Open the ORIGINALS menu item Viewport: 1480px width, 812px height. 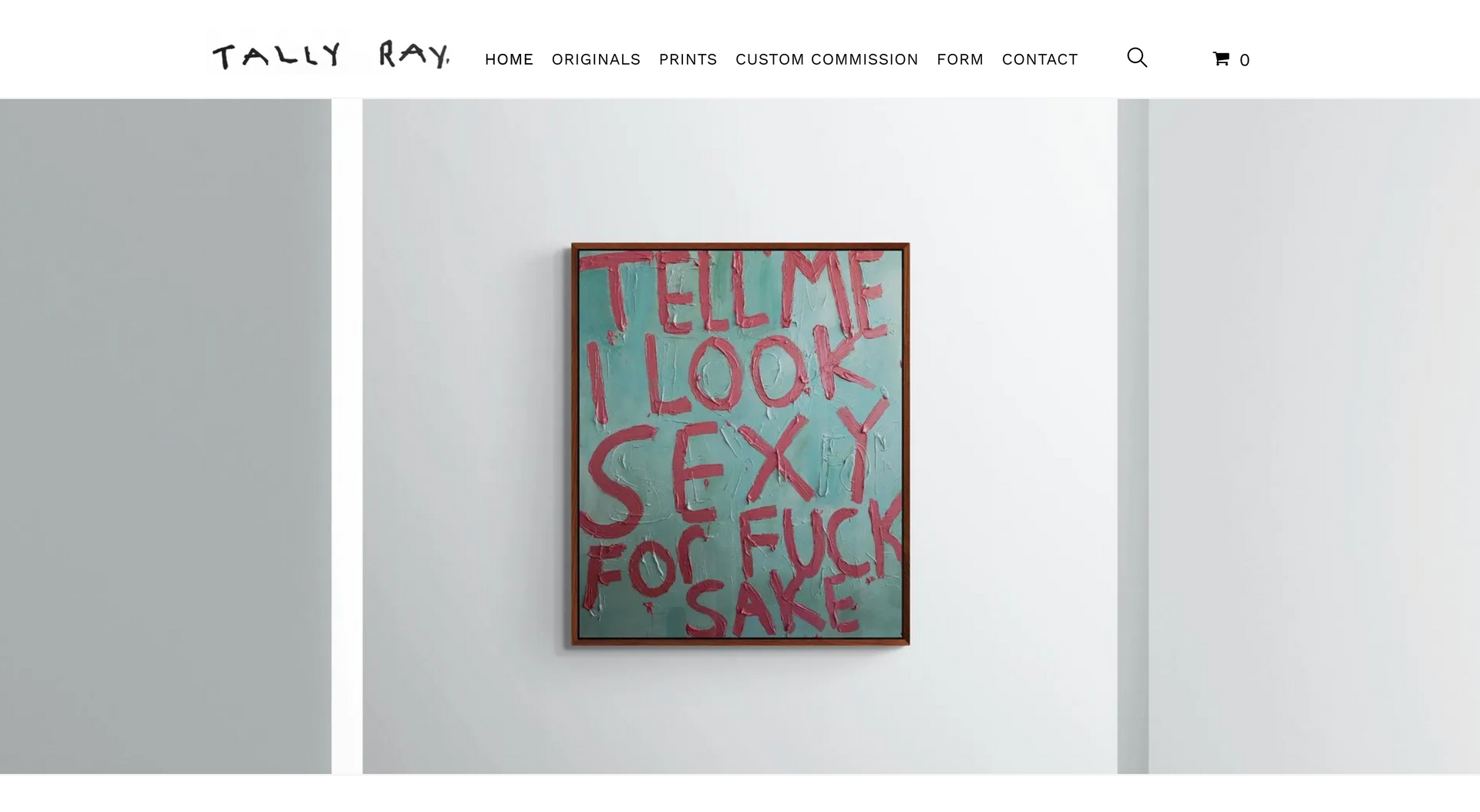[x=596, y=59]
